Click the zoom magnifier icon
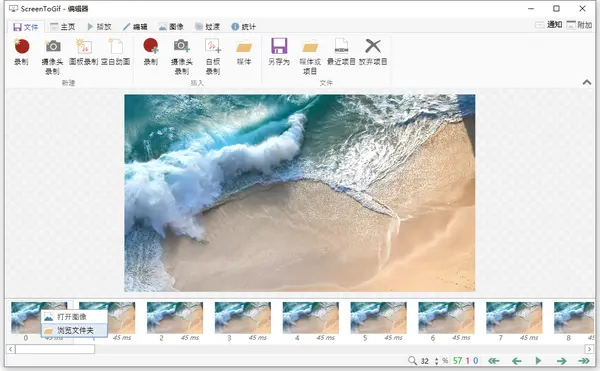 [412, 361]
